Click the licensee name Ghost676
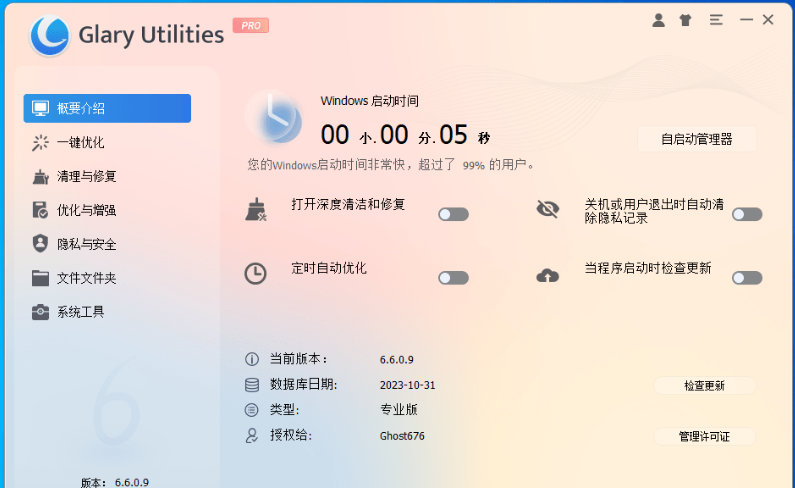 402,436
